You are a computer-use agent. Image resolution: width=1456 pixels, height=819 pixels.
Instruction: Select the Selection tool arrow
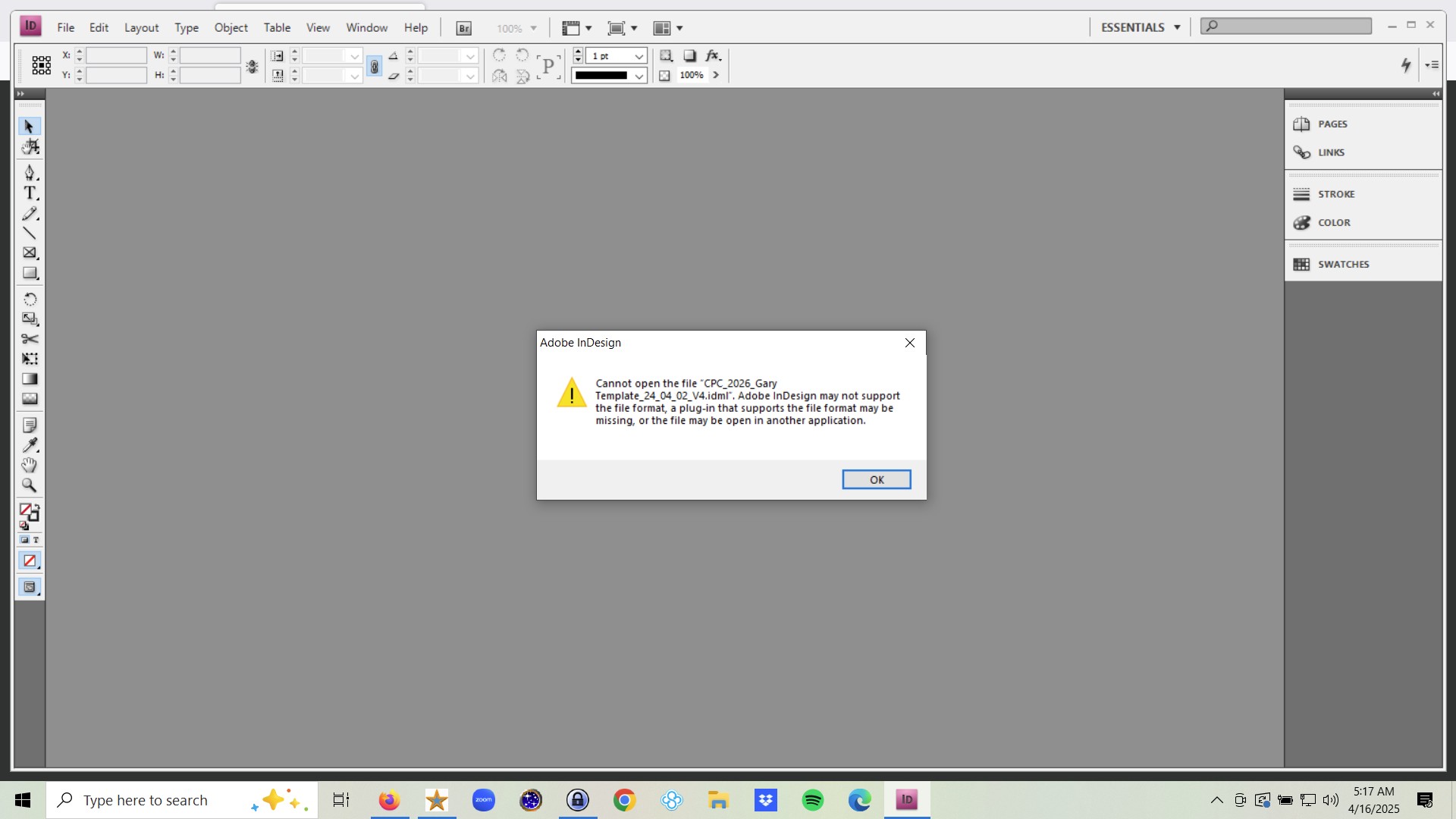tap(29, 126)
